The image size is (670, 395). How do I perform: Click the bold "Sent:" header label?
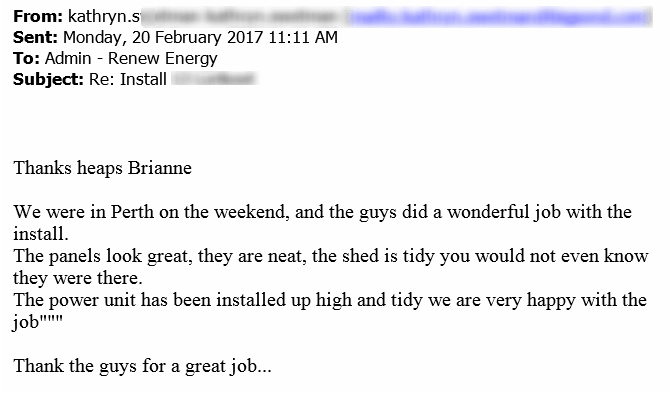coord(35,37)
